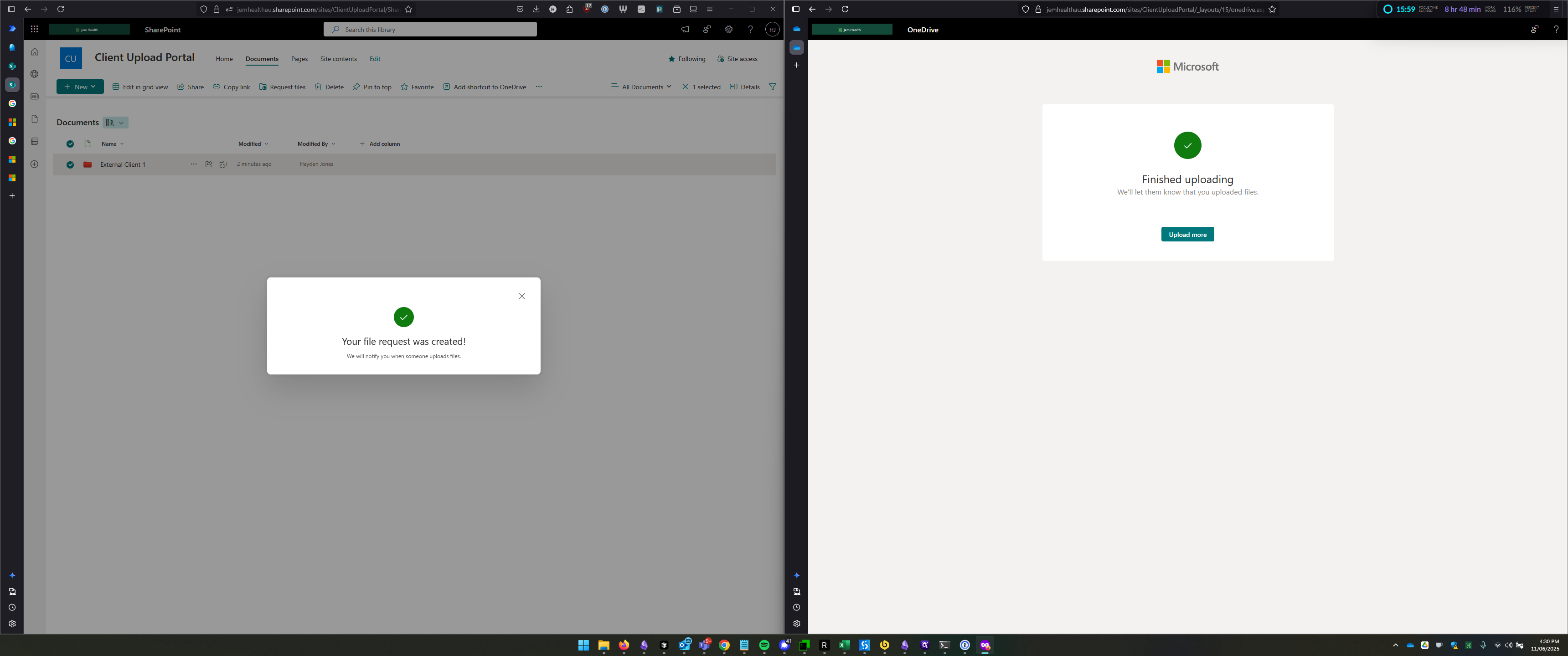Viewport: 1568px width, 656px height.
Task: Click Add shortcut to OneDrive
Action: pyautogui.click(x=485, y=87)
